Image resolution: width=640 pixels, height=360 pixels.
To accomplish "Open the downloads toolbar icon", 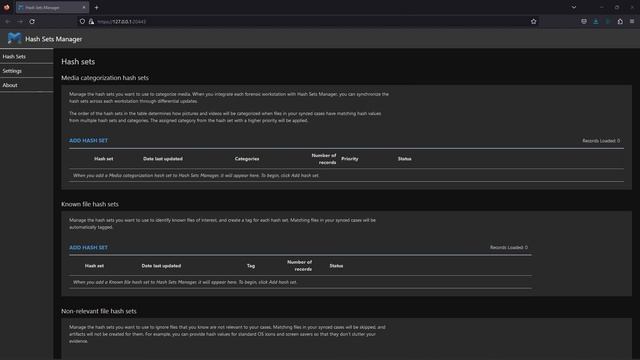I will coord(596,21).
